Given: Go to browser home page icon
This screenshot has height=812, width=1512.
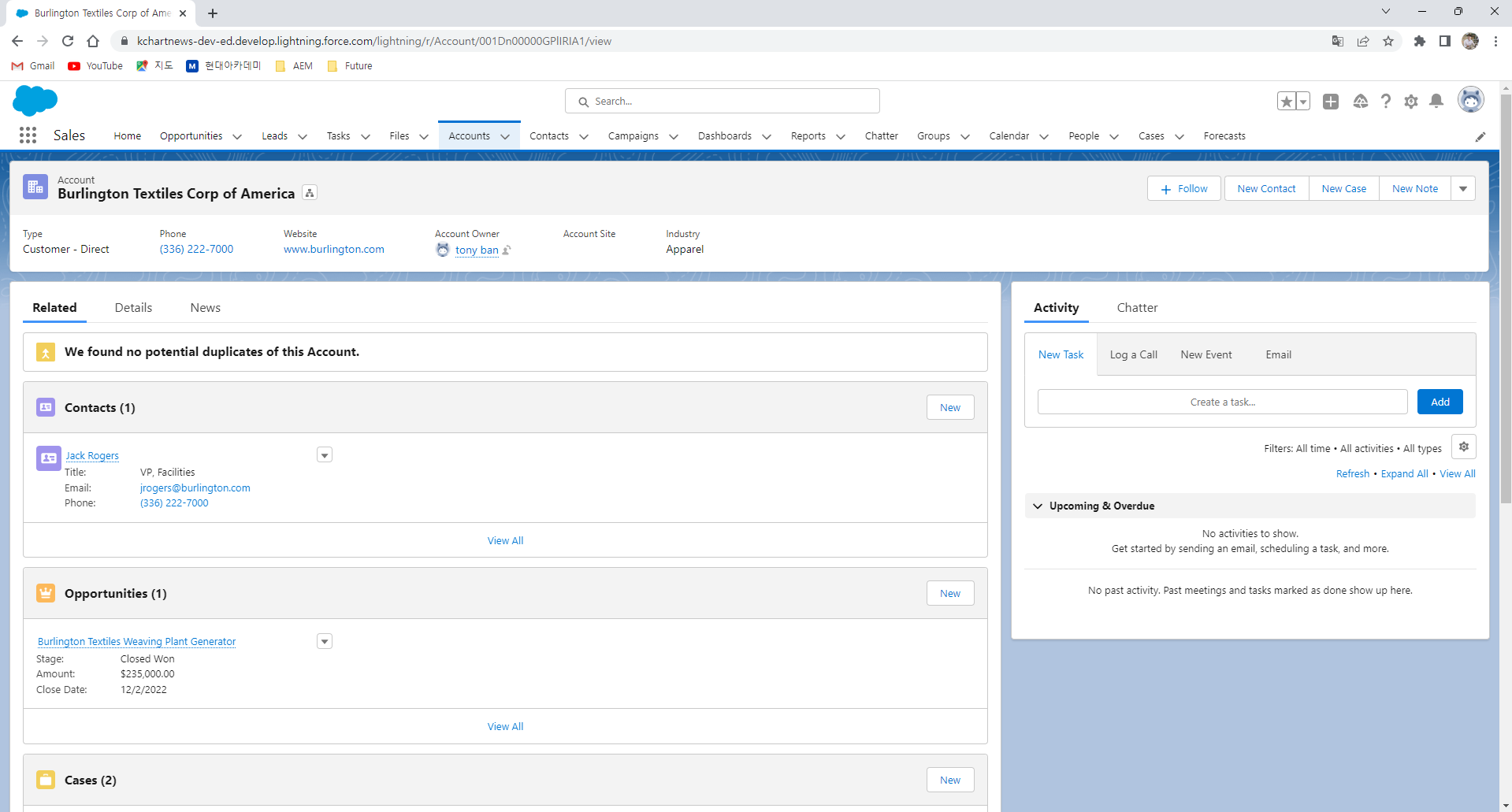Looking at the screenshot, I should pyautogui.click(x=93, y=41).
